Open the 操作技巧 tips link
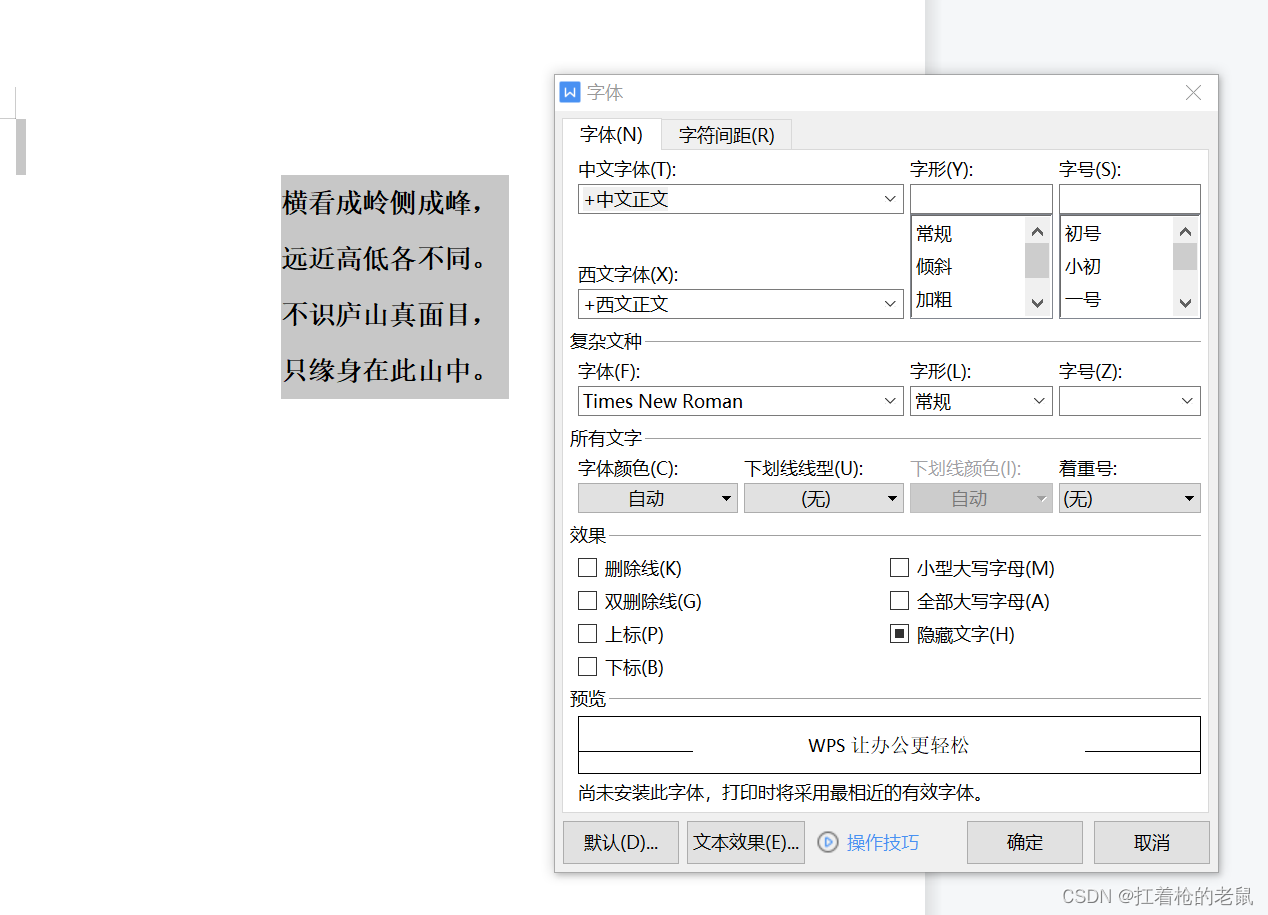The image size is (1268, 915). click(x=881, y=842)
